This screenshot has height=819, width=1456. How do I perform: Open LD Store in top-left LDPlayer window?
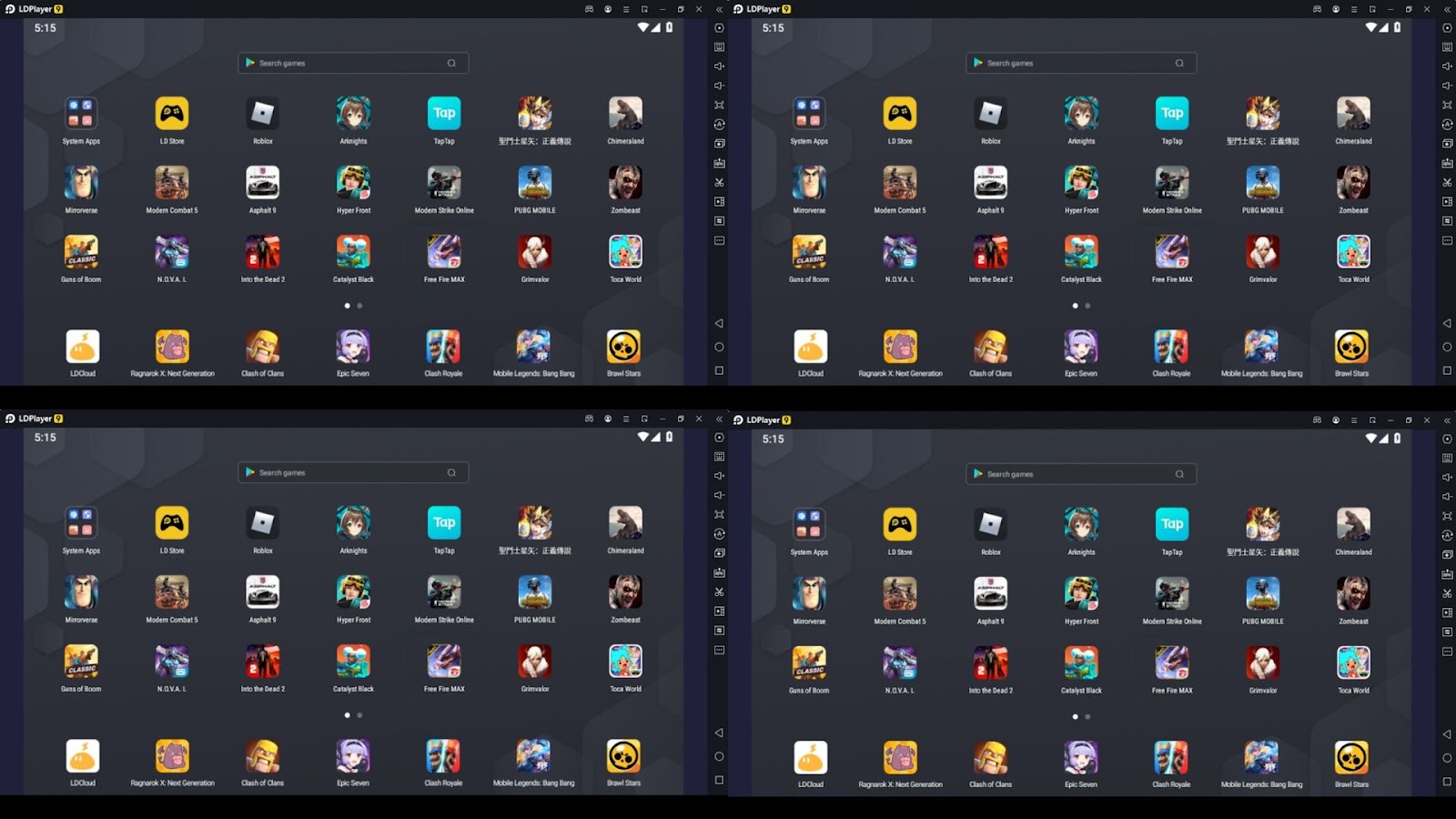click(172, 114)
